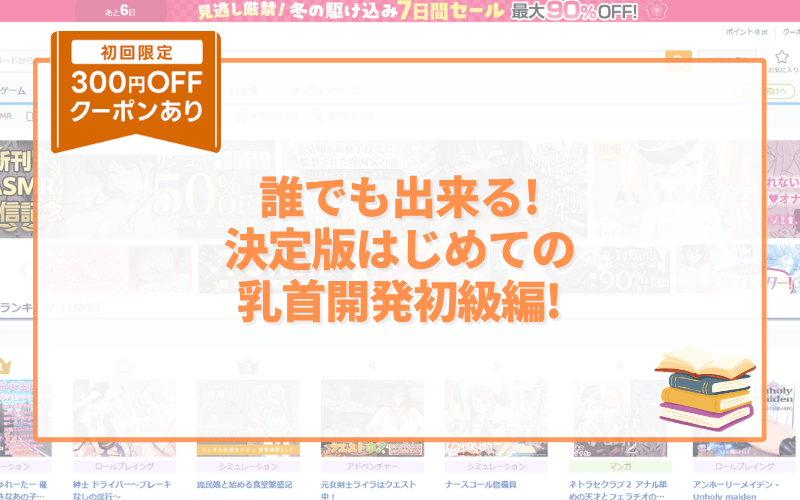Viewport: 800px width, 500px height.
Task: Open the title 流民娘と始める食堂繁盛記
Action: point(244,485)
